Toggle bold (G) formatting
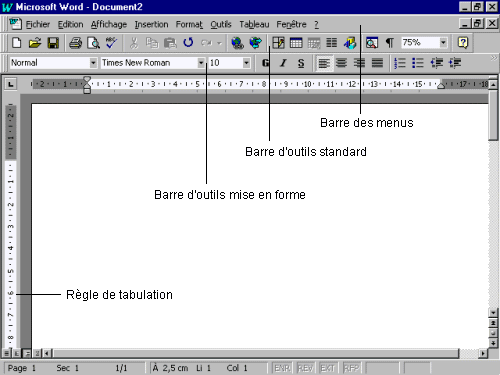The image size is (500, 375). coord(265,63)
